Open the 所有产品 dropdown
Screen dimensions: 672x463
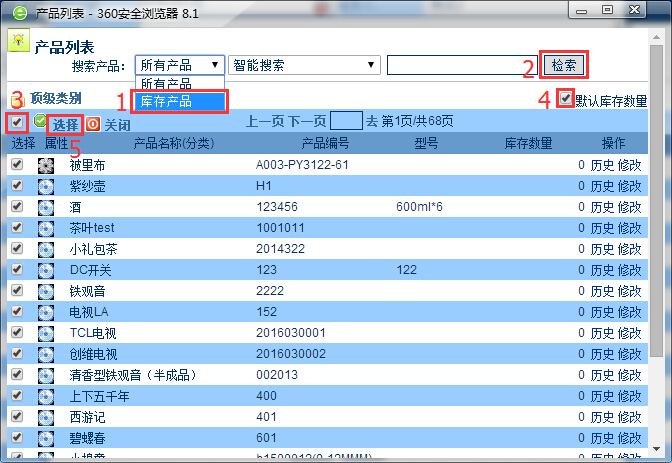tap(179, 66)
